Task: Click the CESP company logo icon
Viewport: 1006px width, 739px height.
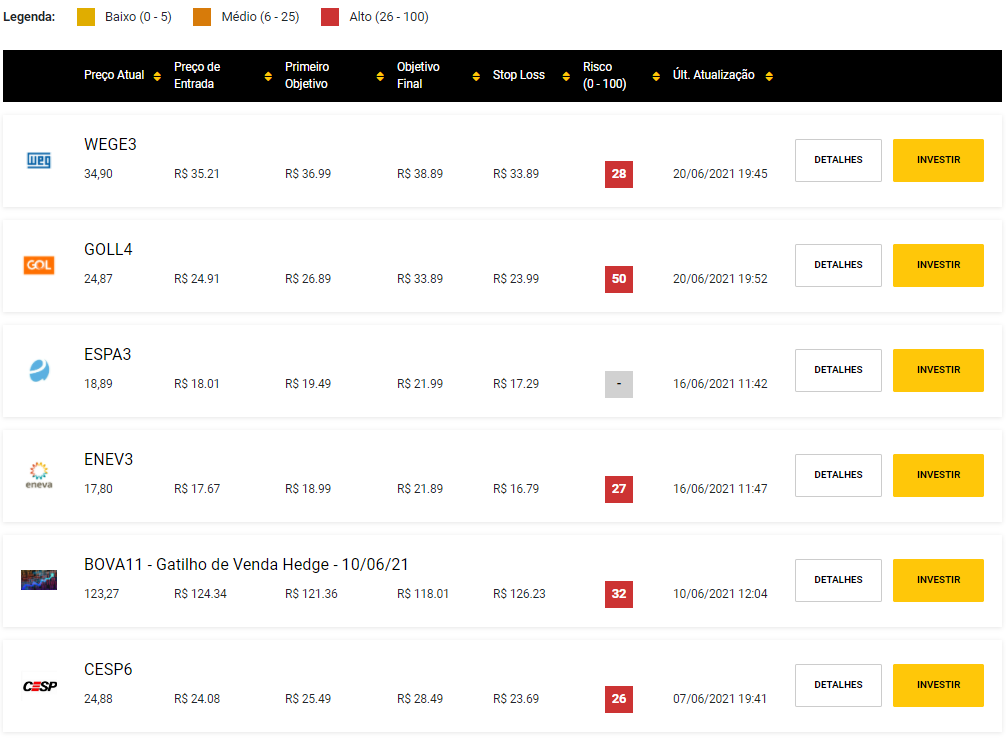Action: click(39, 685)
